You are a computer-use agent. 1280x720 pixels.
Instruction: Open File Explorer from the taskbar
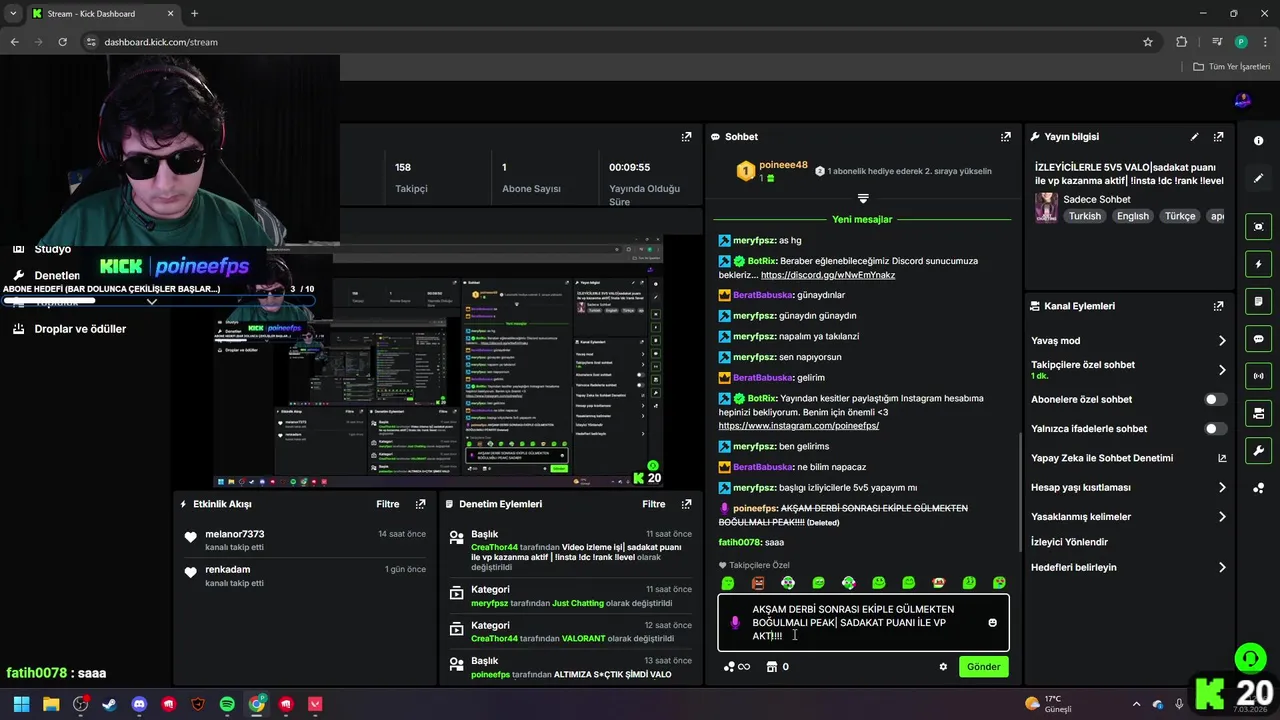[51, 704]
